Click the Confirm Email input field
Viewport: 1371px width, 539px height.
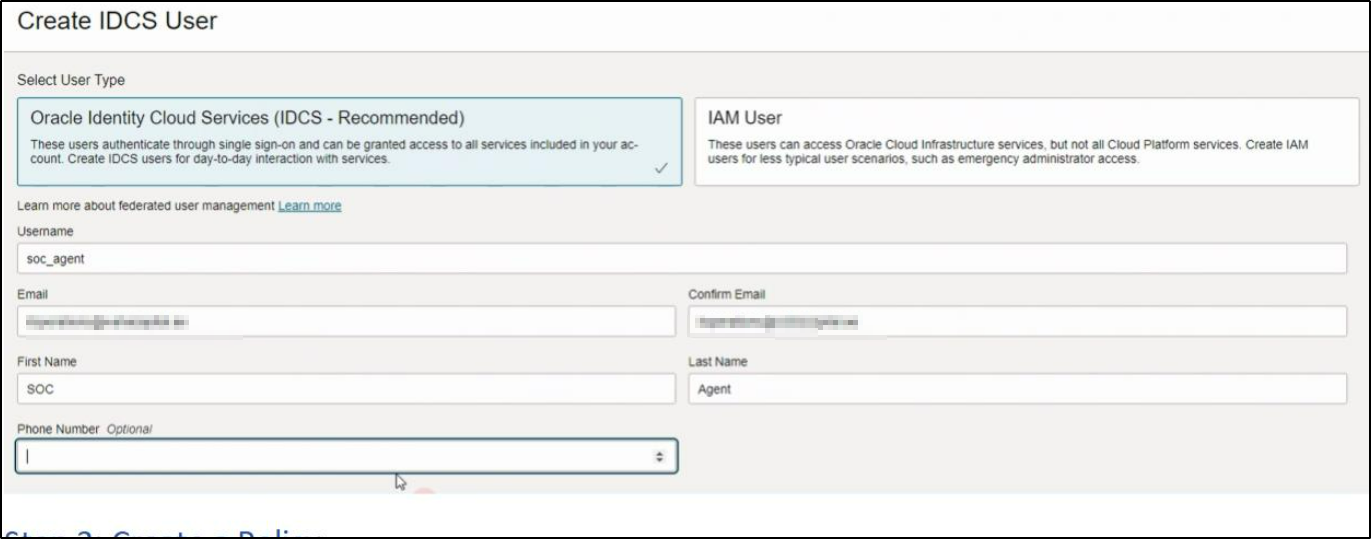[1018, 322]
